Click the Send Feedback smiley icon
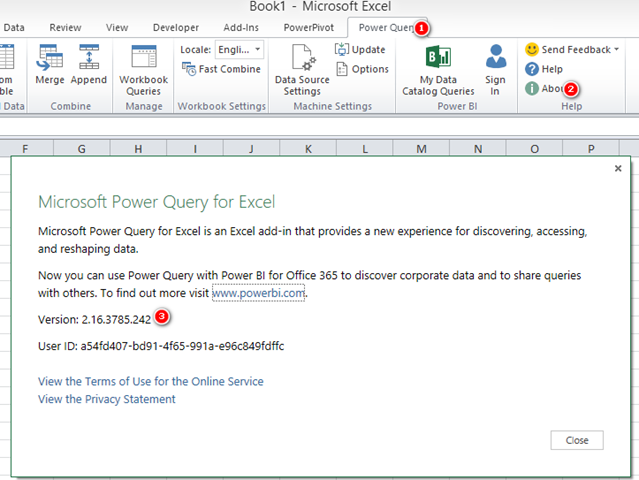 532,50
